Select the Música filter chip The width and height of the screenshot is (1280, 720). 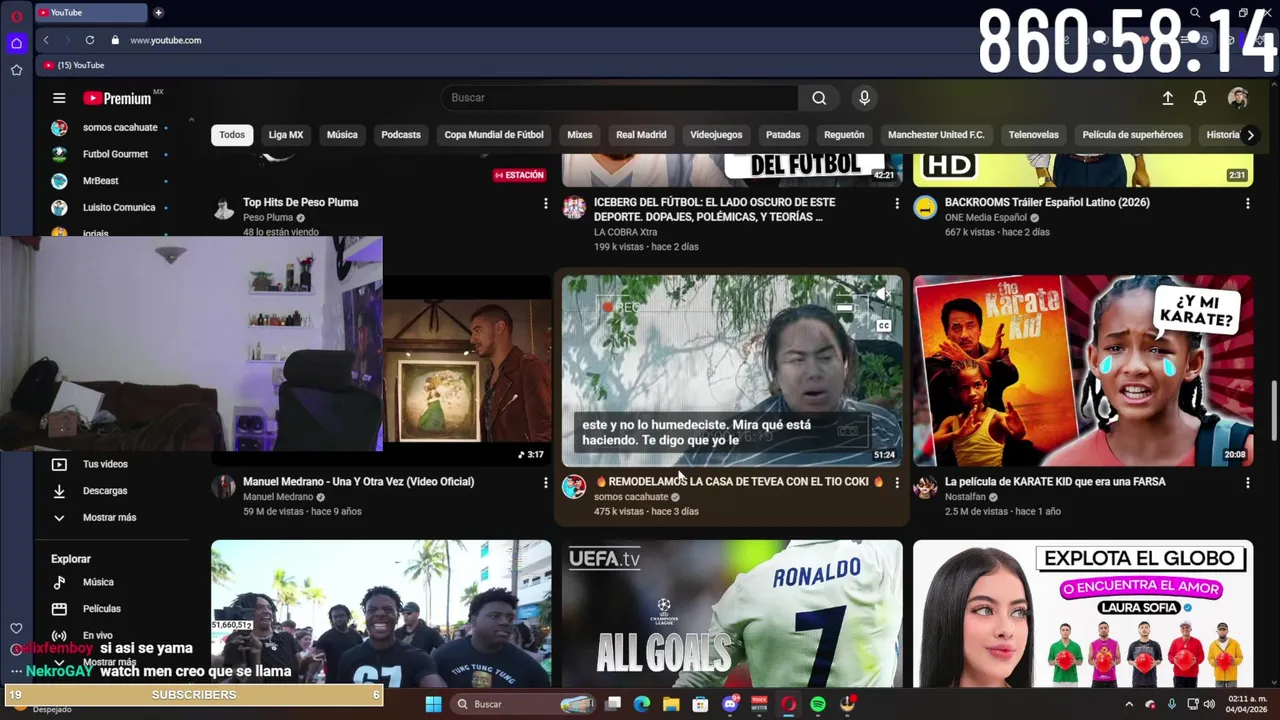click(x=342, y=135)
